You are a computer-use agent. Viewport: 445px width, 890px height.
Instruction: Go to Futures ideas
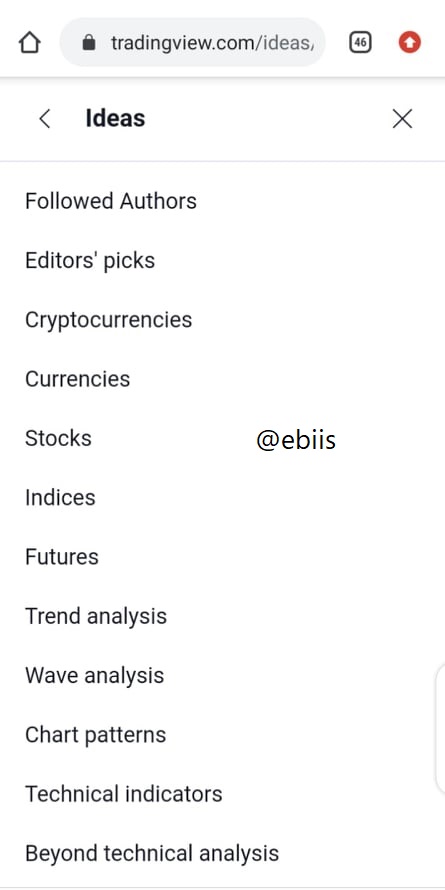(61, 557)
